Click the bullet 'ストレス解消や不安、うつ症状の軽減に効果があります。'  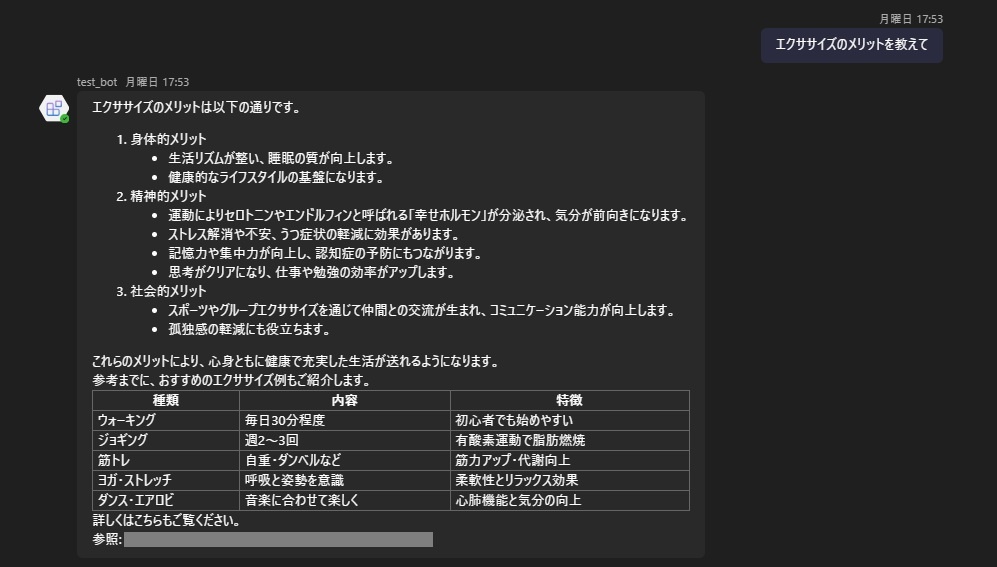(x=313, y=235)
